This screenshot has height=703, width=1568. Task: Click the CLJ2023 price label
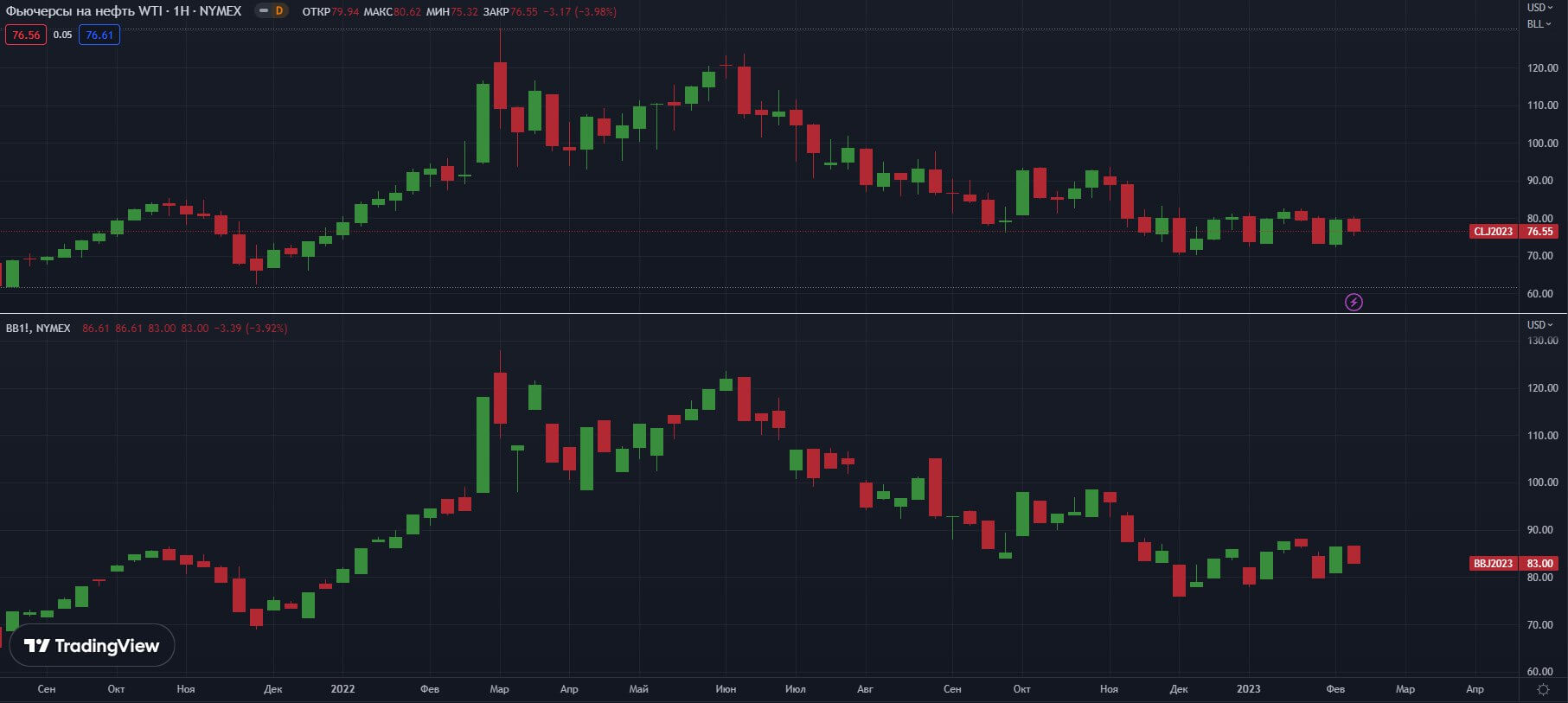pos(1494,231)
